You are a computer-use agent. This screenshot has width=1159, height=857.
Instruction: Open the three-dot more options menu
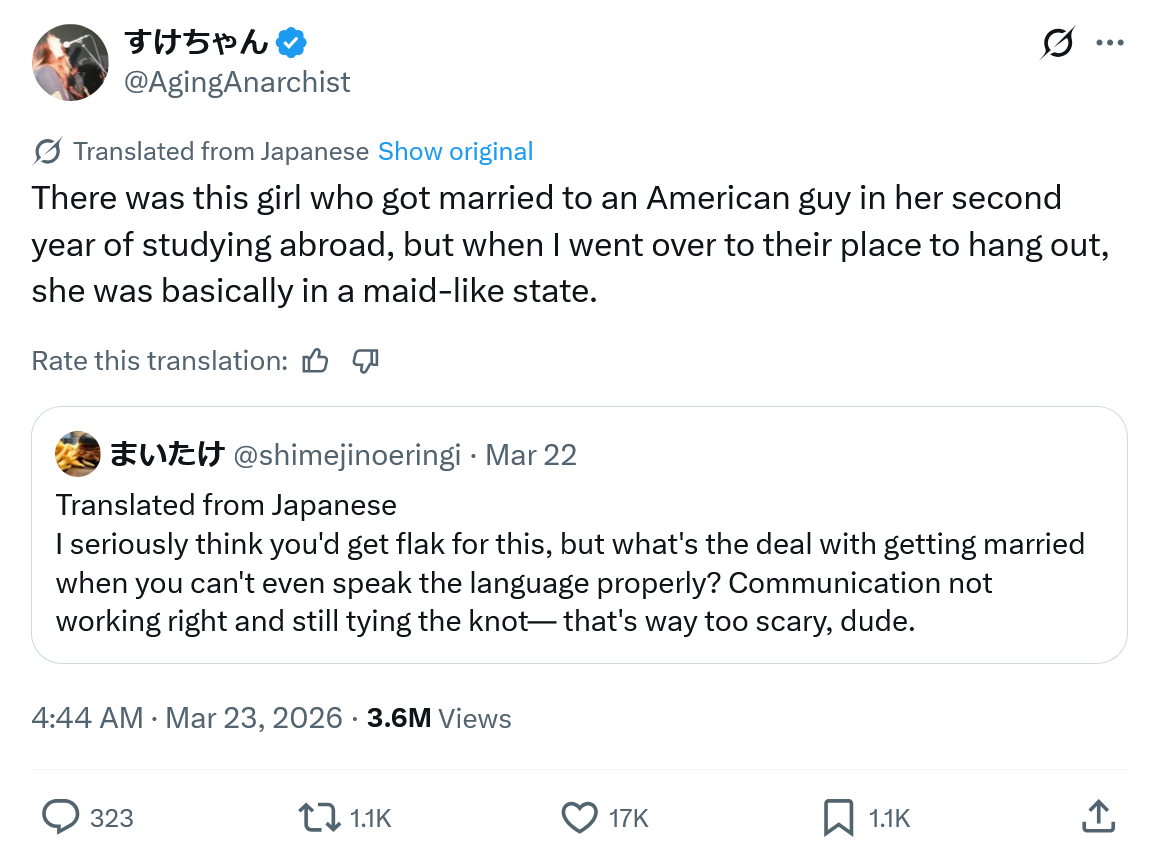point(1110,43)
